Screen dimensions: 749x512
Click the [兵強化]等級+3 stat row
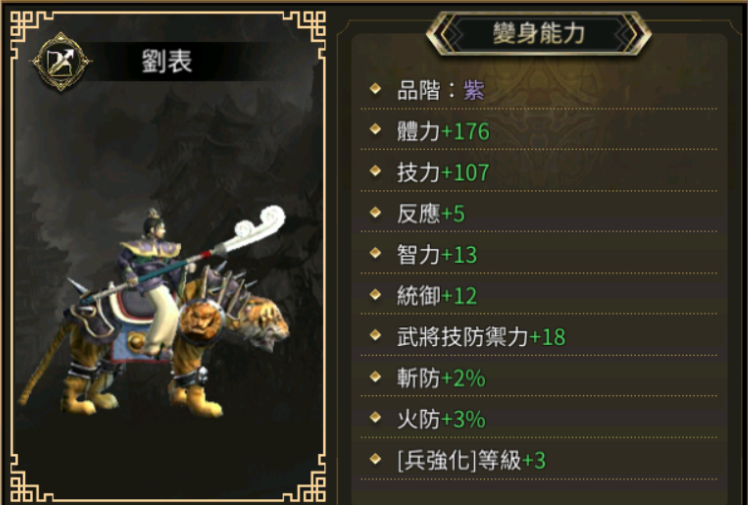(539, 460)
